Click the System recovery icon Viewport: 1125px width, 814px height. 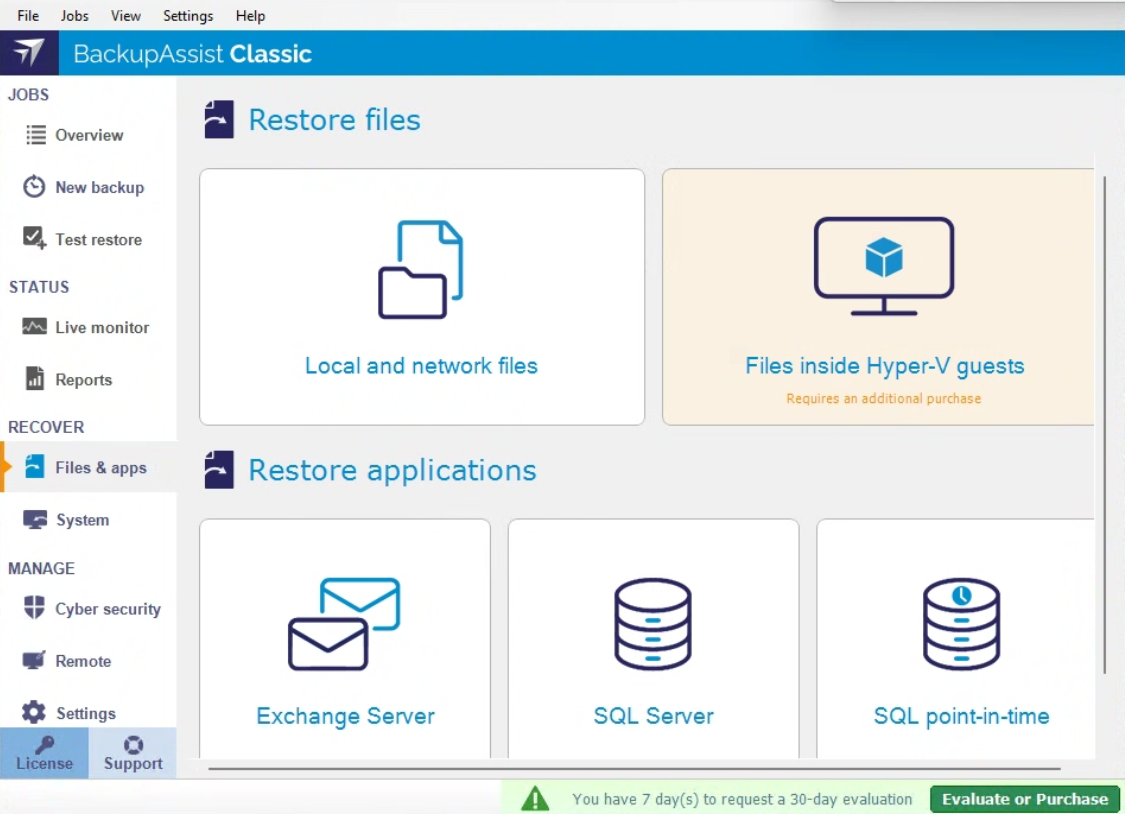35,520
